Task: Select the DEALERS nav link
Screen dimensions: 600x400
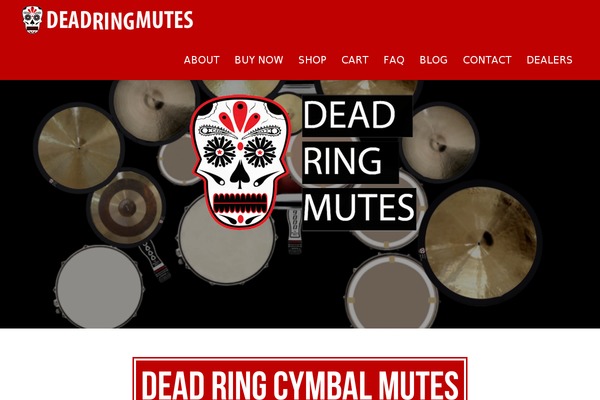Action: 549,60
